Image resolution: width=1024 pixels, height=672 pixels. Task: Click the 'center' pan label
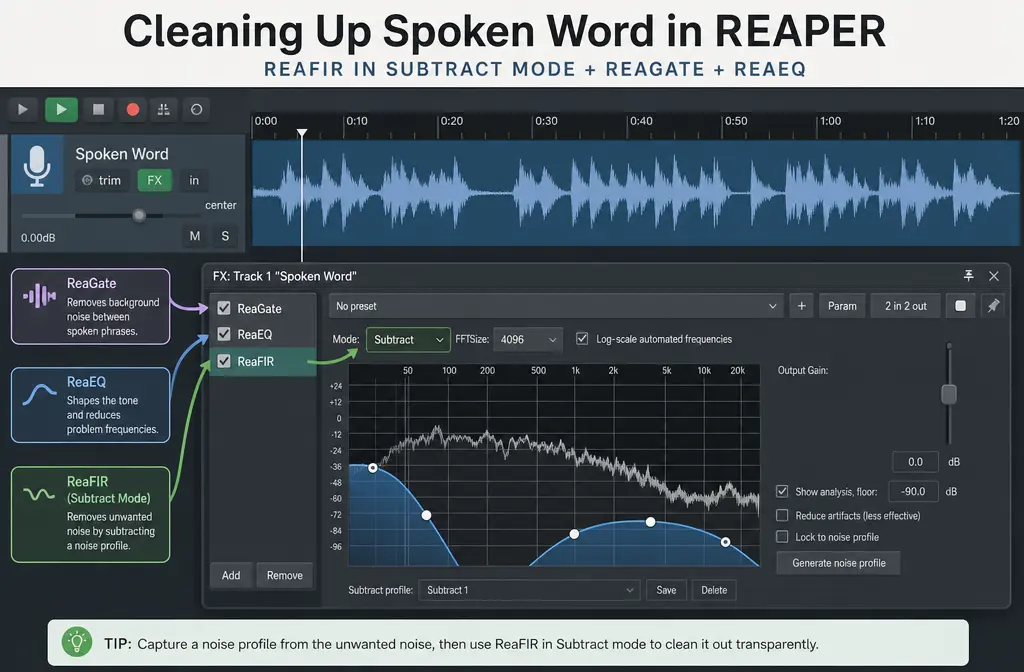[221, 205]
